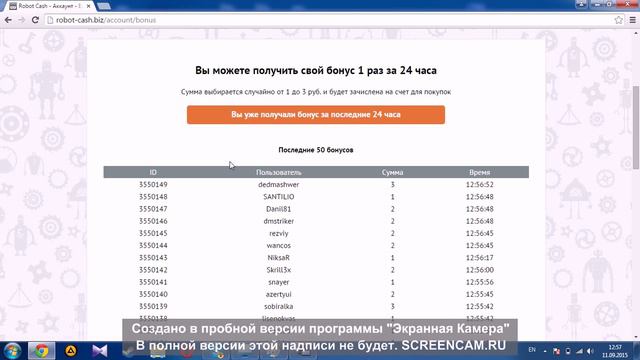Select username Skrill3x in the table
The height and width of the screenshot is (360, 640).
[279, 270]
